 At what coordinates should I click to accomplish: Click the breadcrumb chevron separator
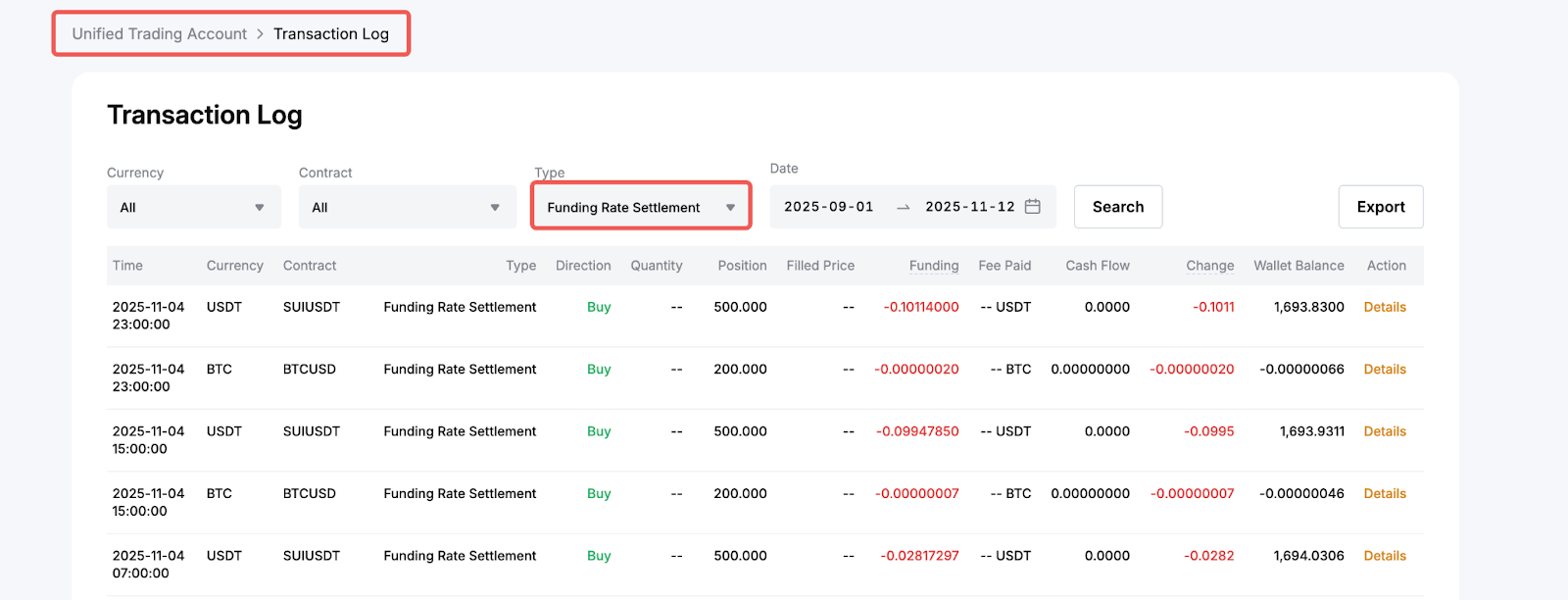[260, 34]
